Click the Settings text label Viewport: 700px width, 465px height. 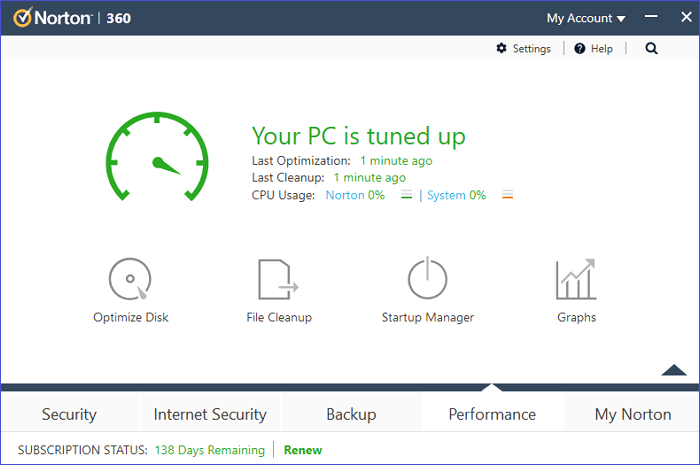532,49
